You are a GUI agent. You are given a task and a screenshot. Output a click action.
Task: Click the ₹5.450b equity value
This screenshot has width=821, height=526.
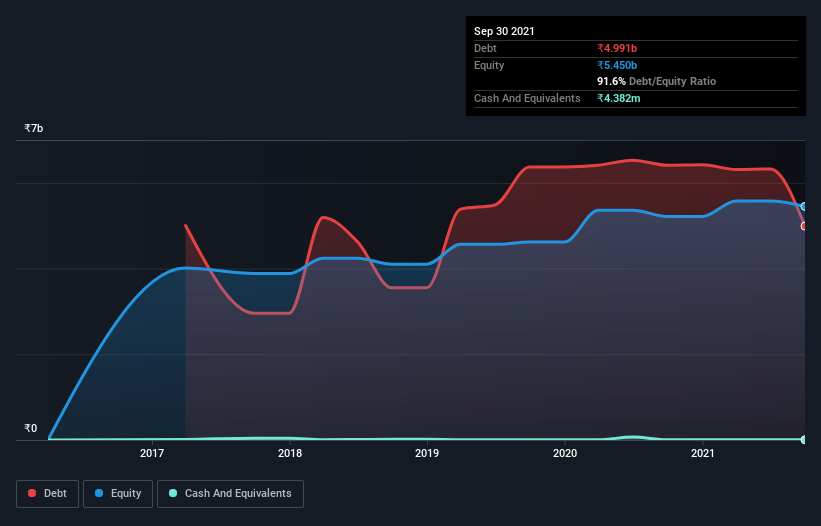pos(617,65)
